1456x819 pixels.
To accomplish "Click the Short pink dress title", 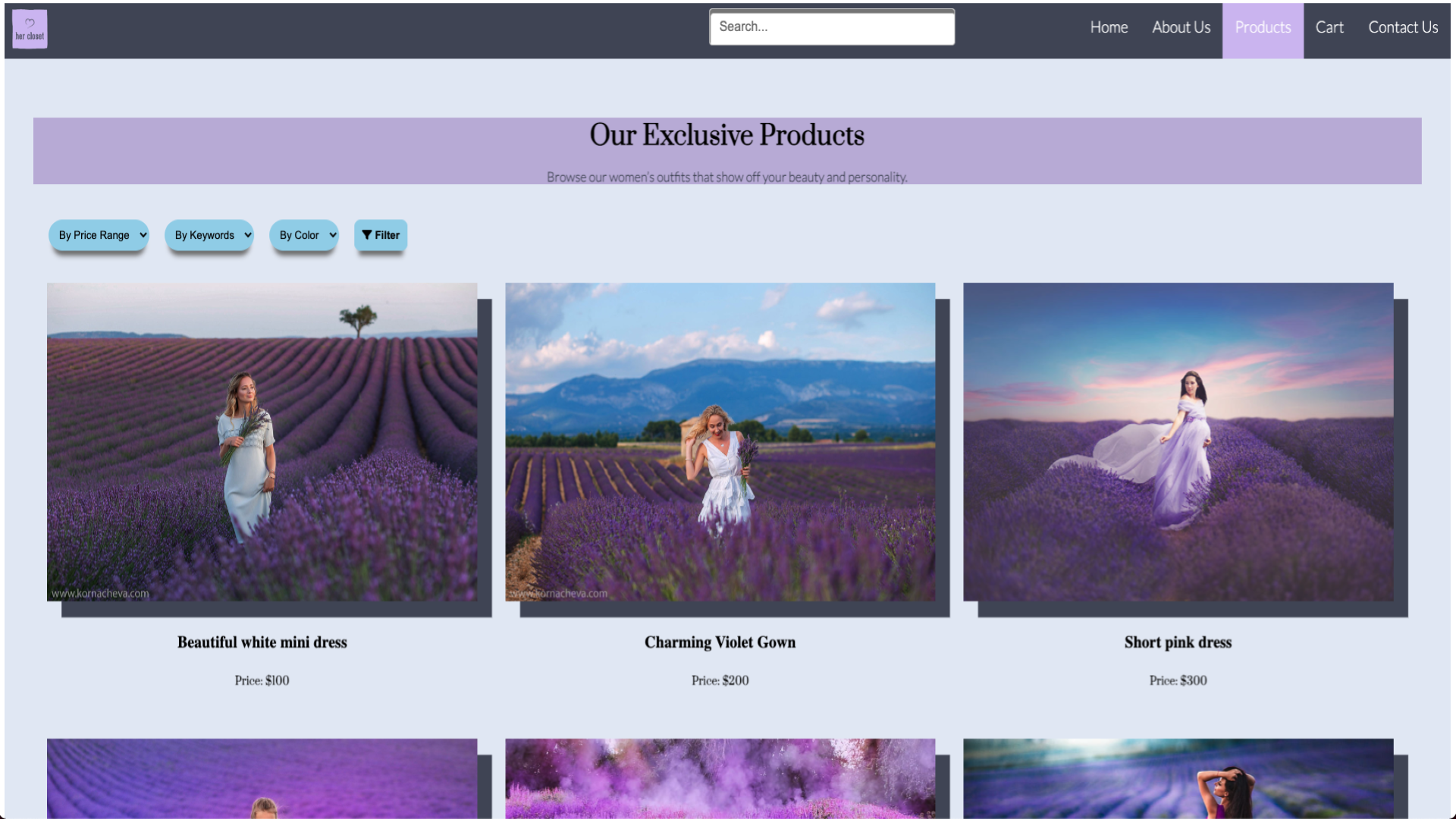I will [x=1178, y=642].
